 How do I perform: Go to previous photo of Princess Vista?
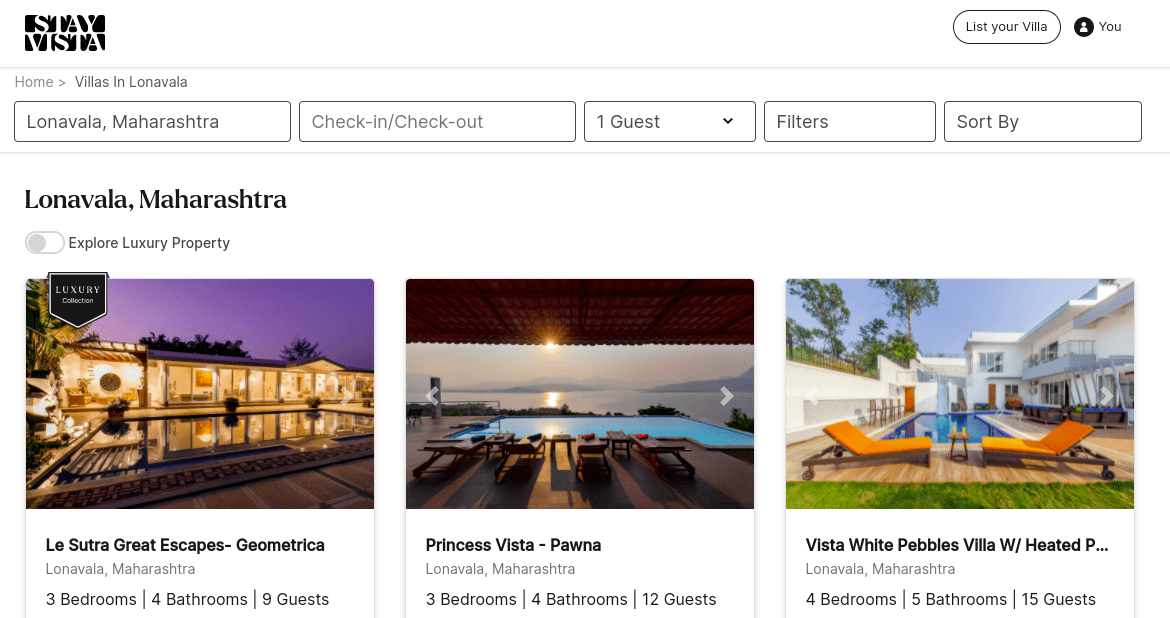432,396
